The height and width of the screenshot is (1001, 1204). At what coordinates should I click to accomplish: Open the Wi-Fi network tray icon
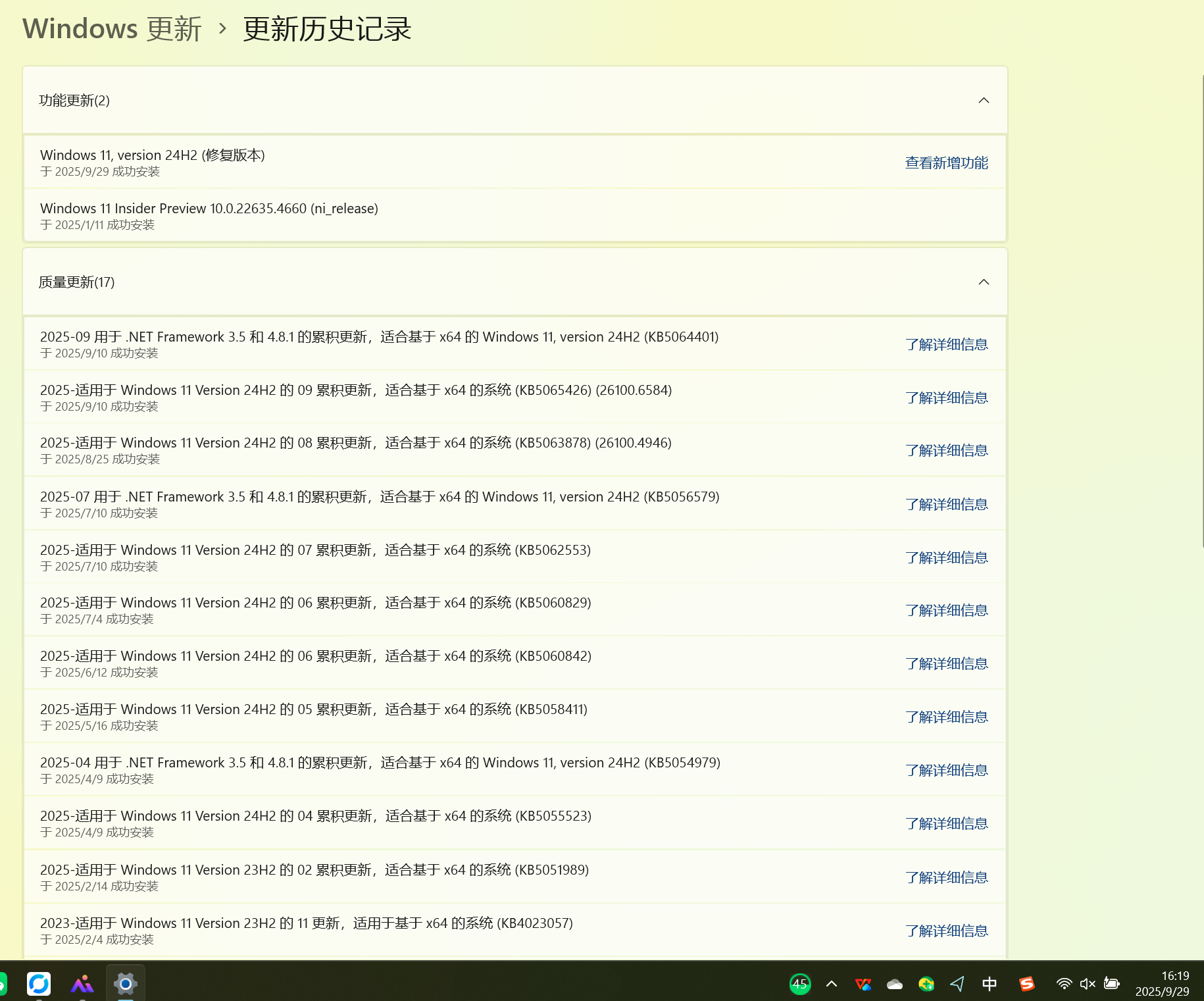point(1064,984)
